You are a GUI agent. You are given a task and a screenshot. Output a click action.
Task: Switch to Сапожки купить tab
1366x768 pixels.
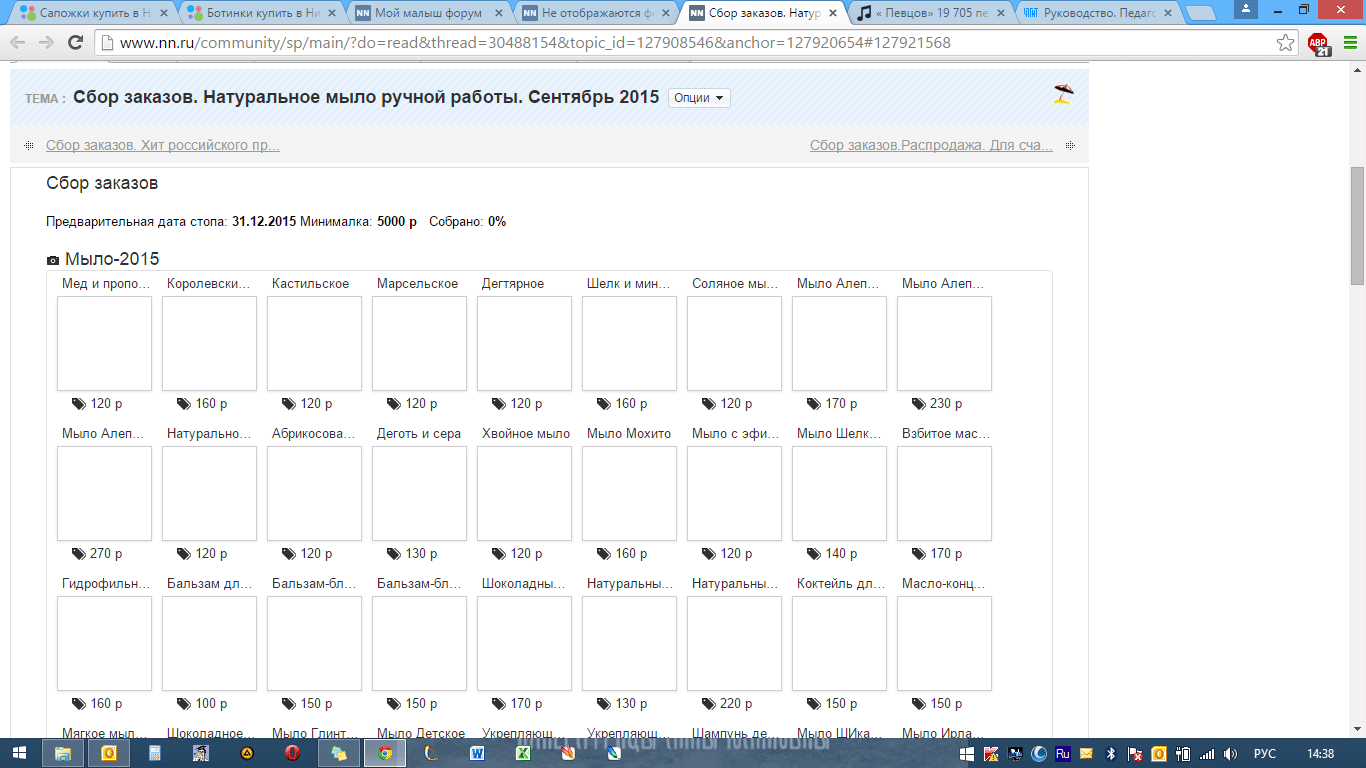92,14
